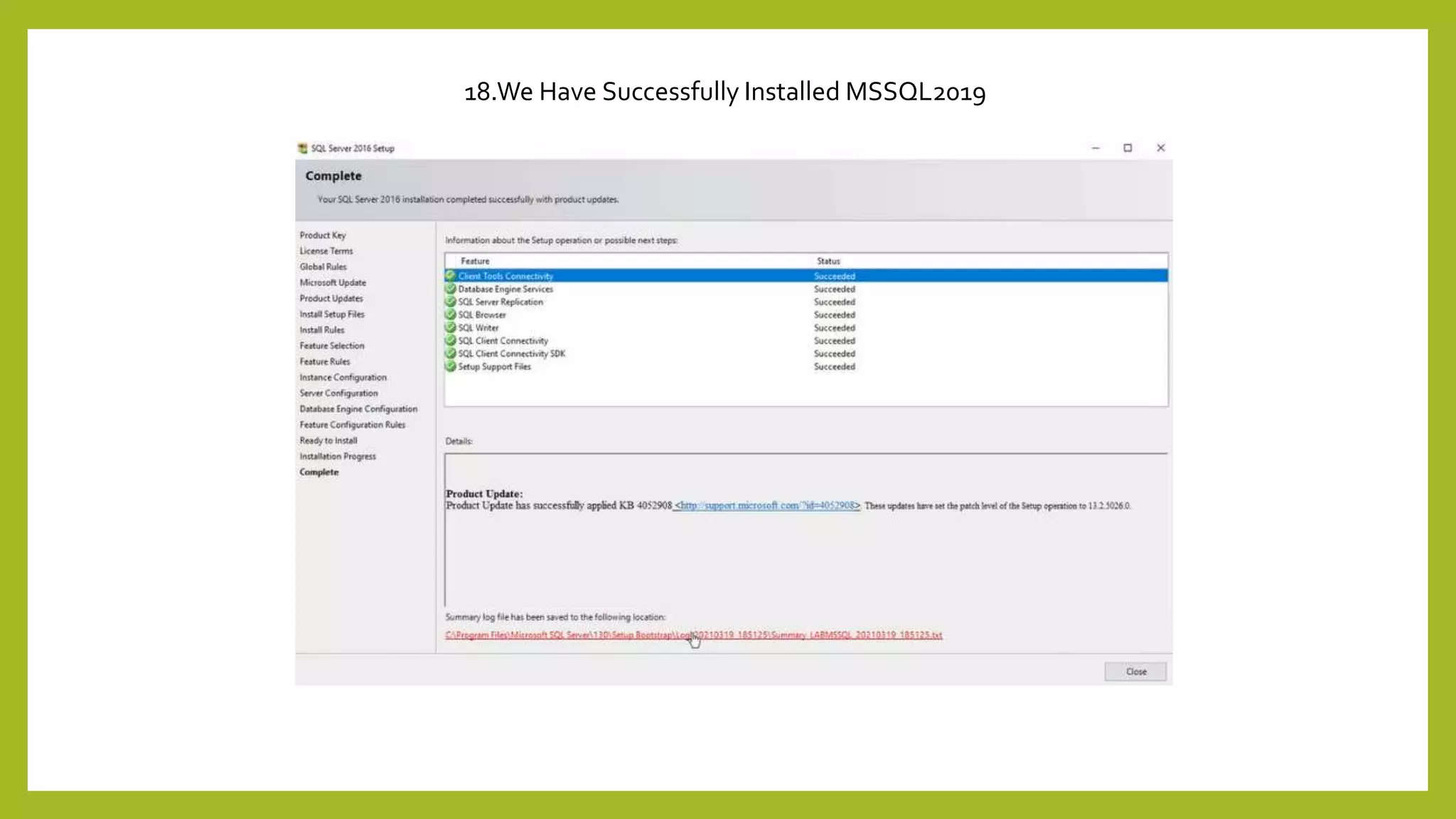Select Installation Progress in the steps list
1456x819 pixels.
pos(338,456)
